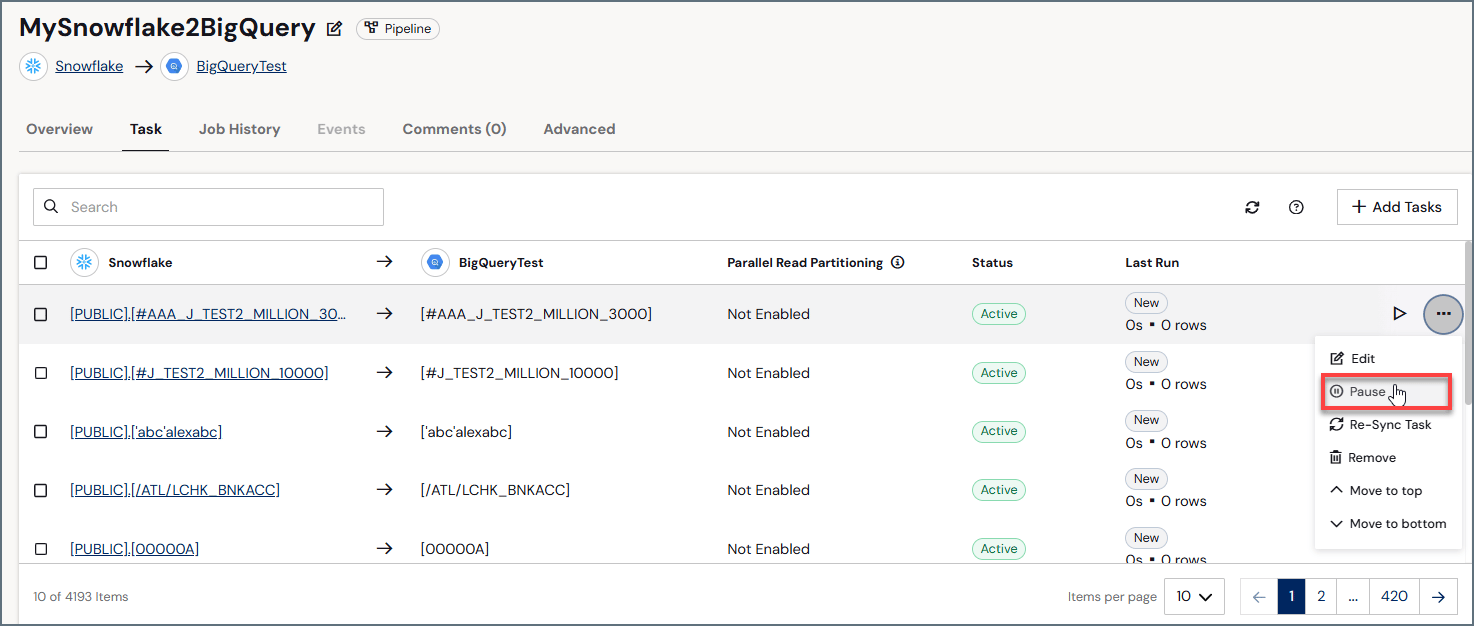
Task: Switch to the Overview tab
Action: 59,129
